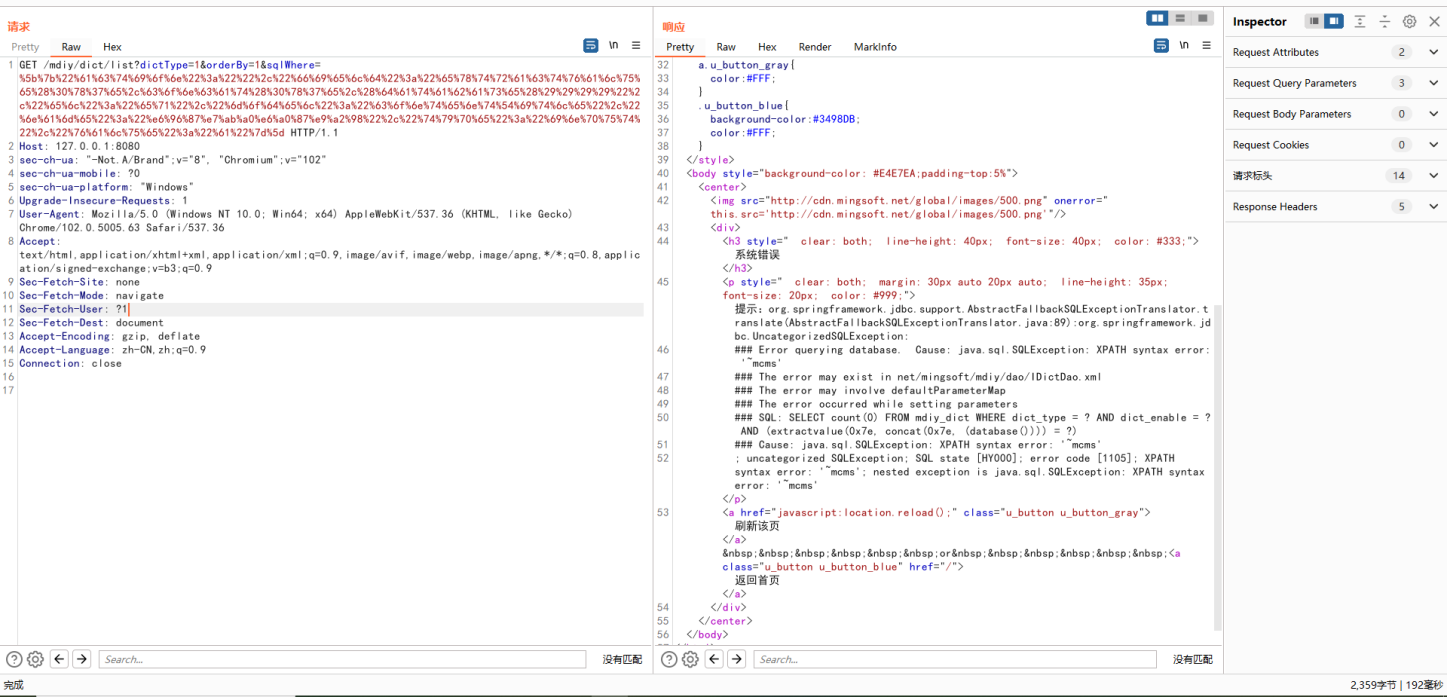Expand the 请求标头 section chevron
The height and width of the screenshot is (698, 1448).
(x=1433, y=176)
